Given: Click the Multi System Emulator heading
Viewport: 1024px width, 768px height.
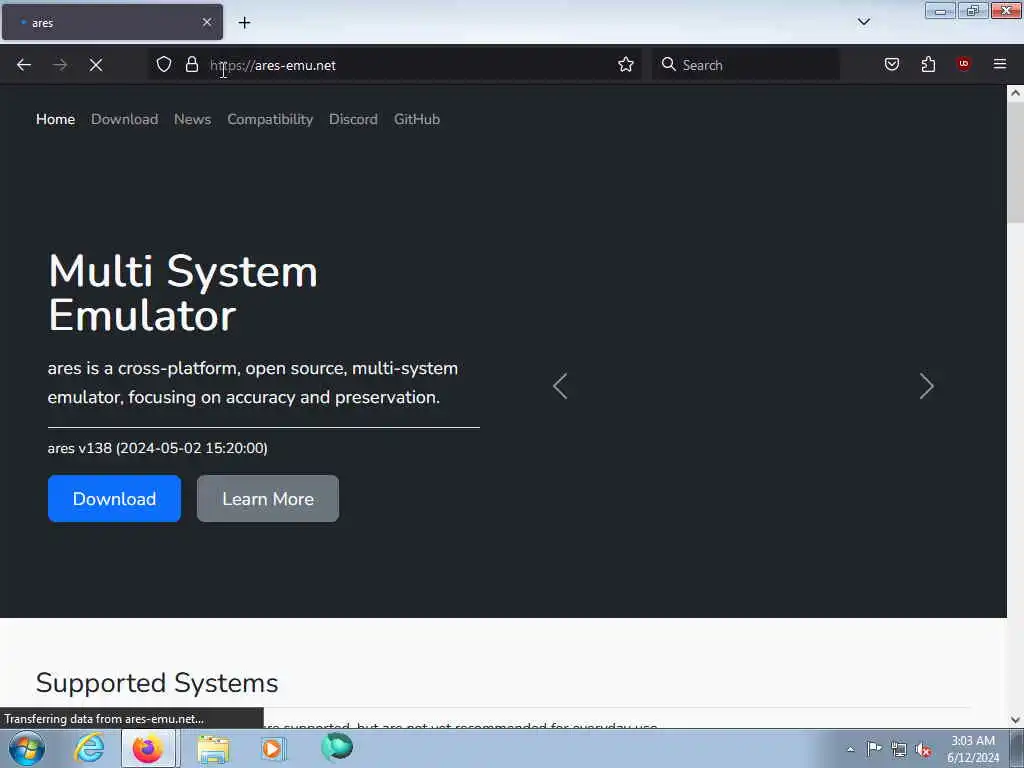Looking at the screenshot, I should tap(183, 293).
